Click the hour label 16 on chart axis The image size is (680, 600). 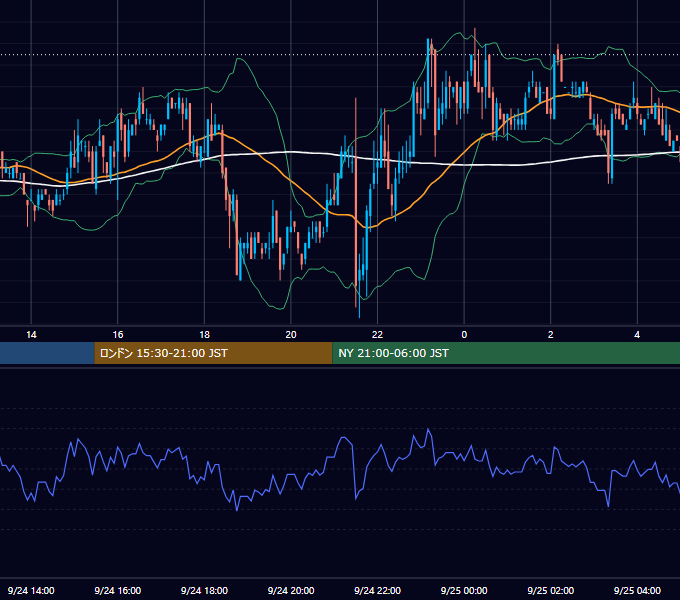coord(118,335)
